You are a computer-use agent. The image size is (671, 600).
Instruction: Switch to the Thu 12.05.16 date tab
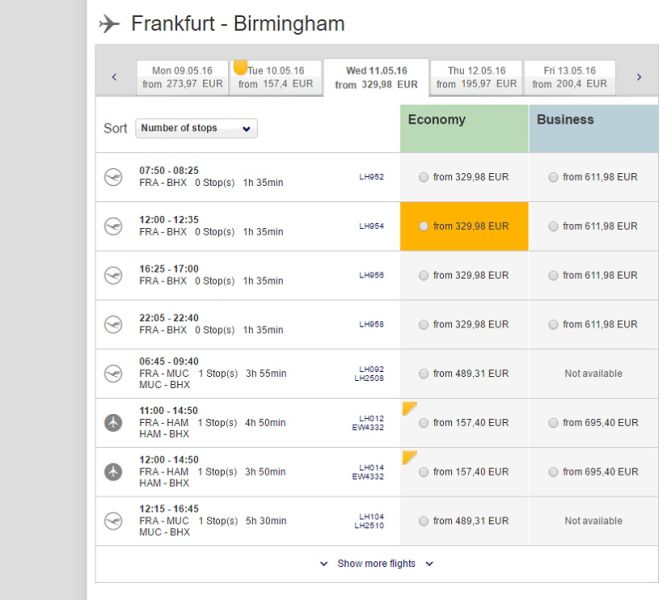pyautogui.click(x=476, y=77)
